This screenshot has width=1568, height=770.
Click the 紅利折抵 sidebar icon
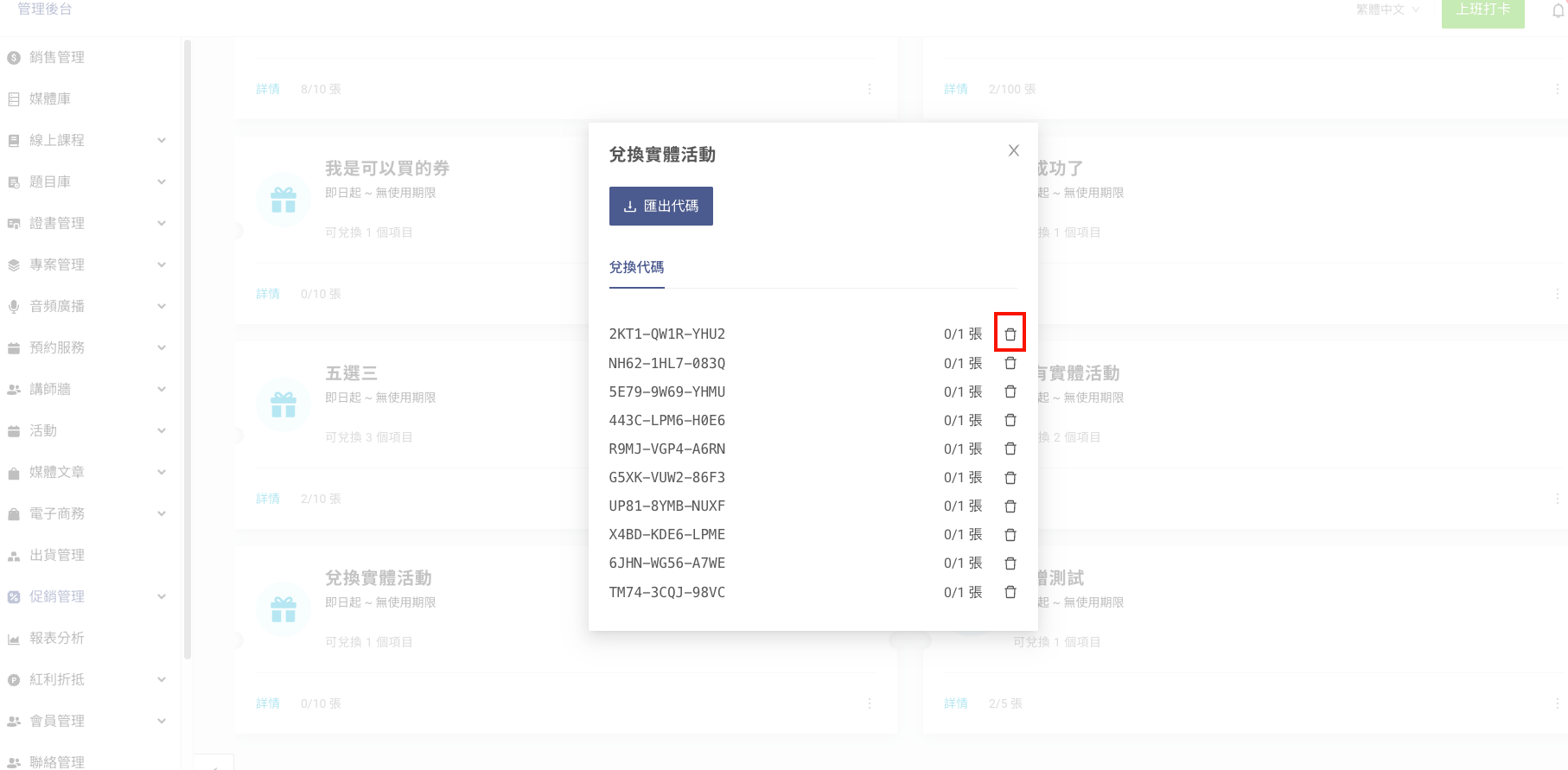coord(14,679)
